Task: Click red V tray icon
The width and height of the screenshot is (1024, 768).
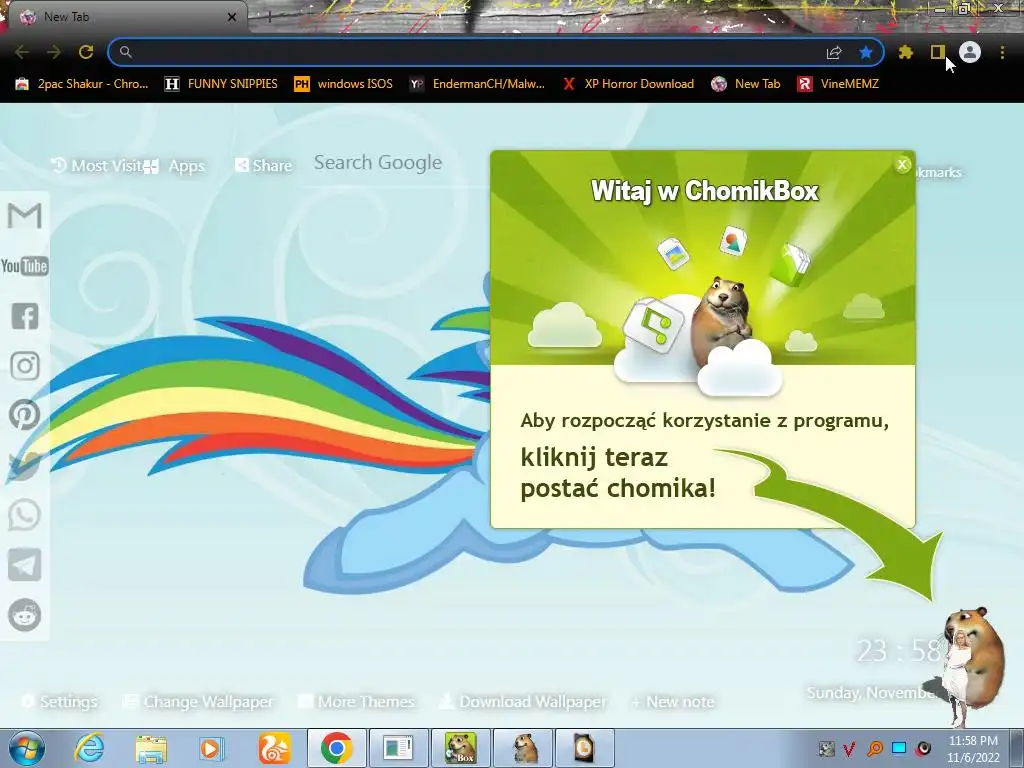Action: tap(850, 748)
